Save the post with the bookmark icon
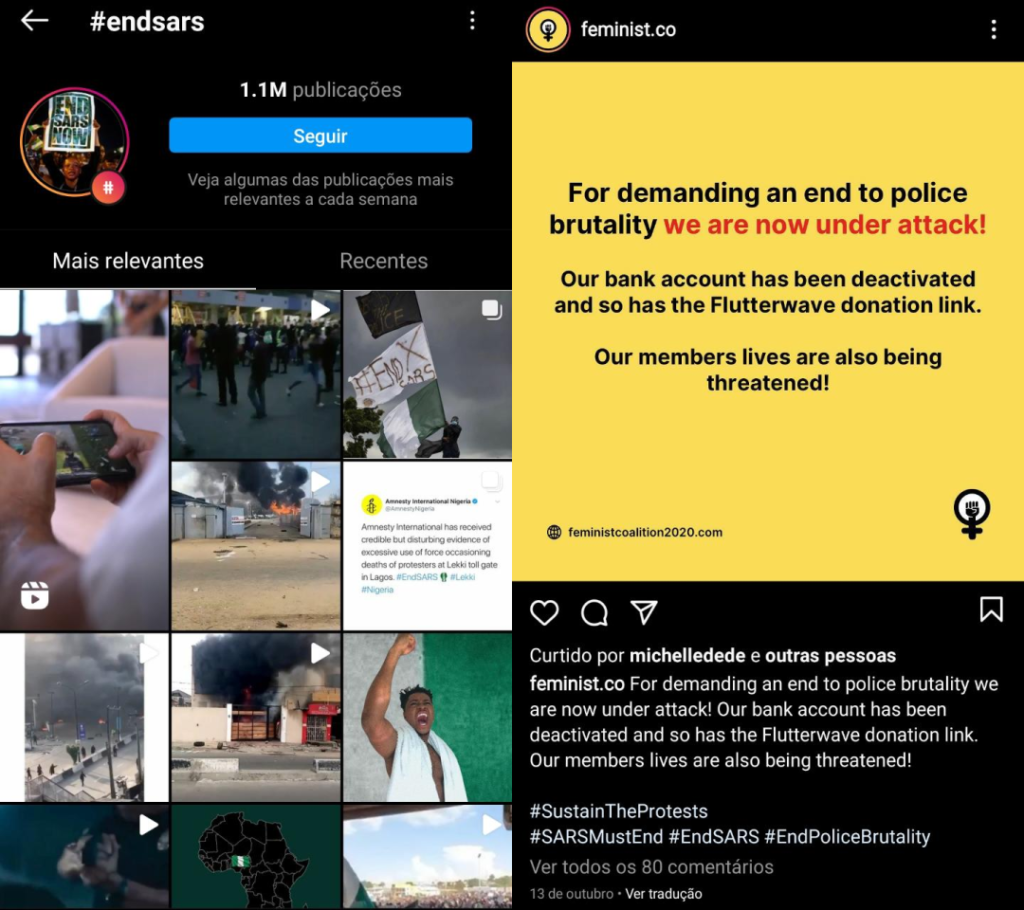This screenshot has height=910, width=1024. click(991, 609)
